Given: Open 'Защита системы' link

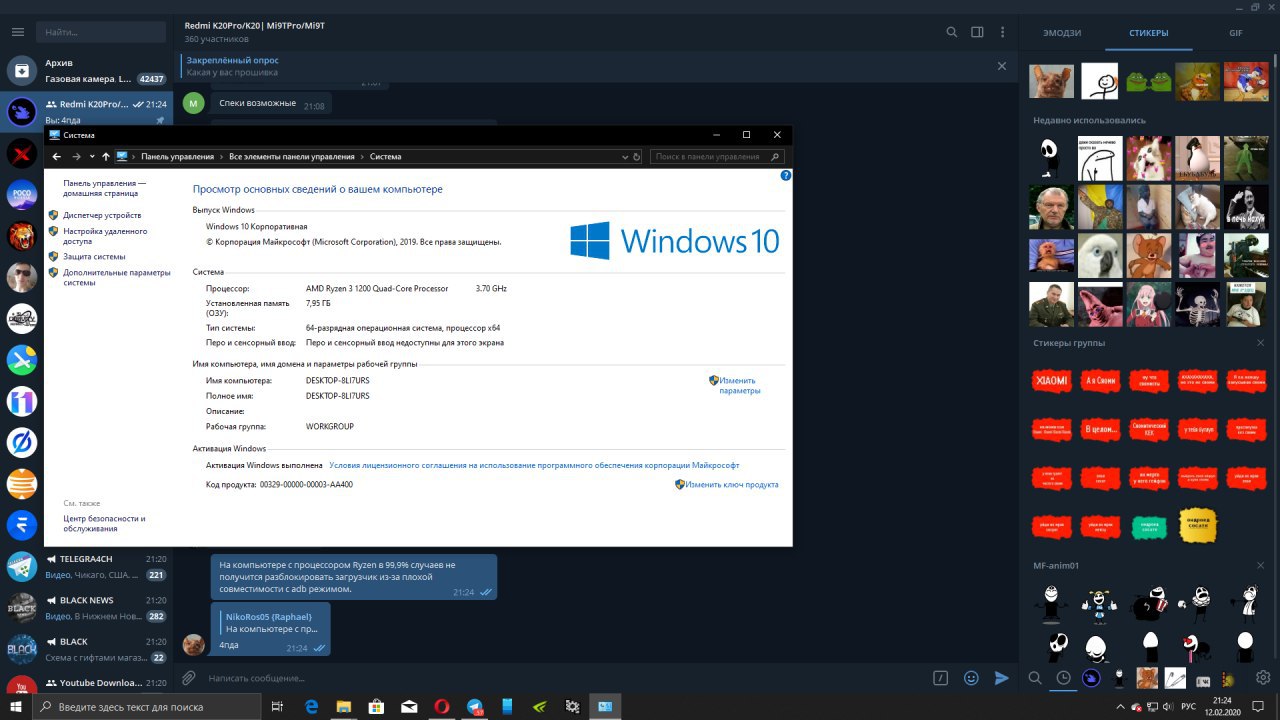Looking at the screenshot, I should 94,257.
